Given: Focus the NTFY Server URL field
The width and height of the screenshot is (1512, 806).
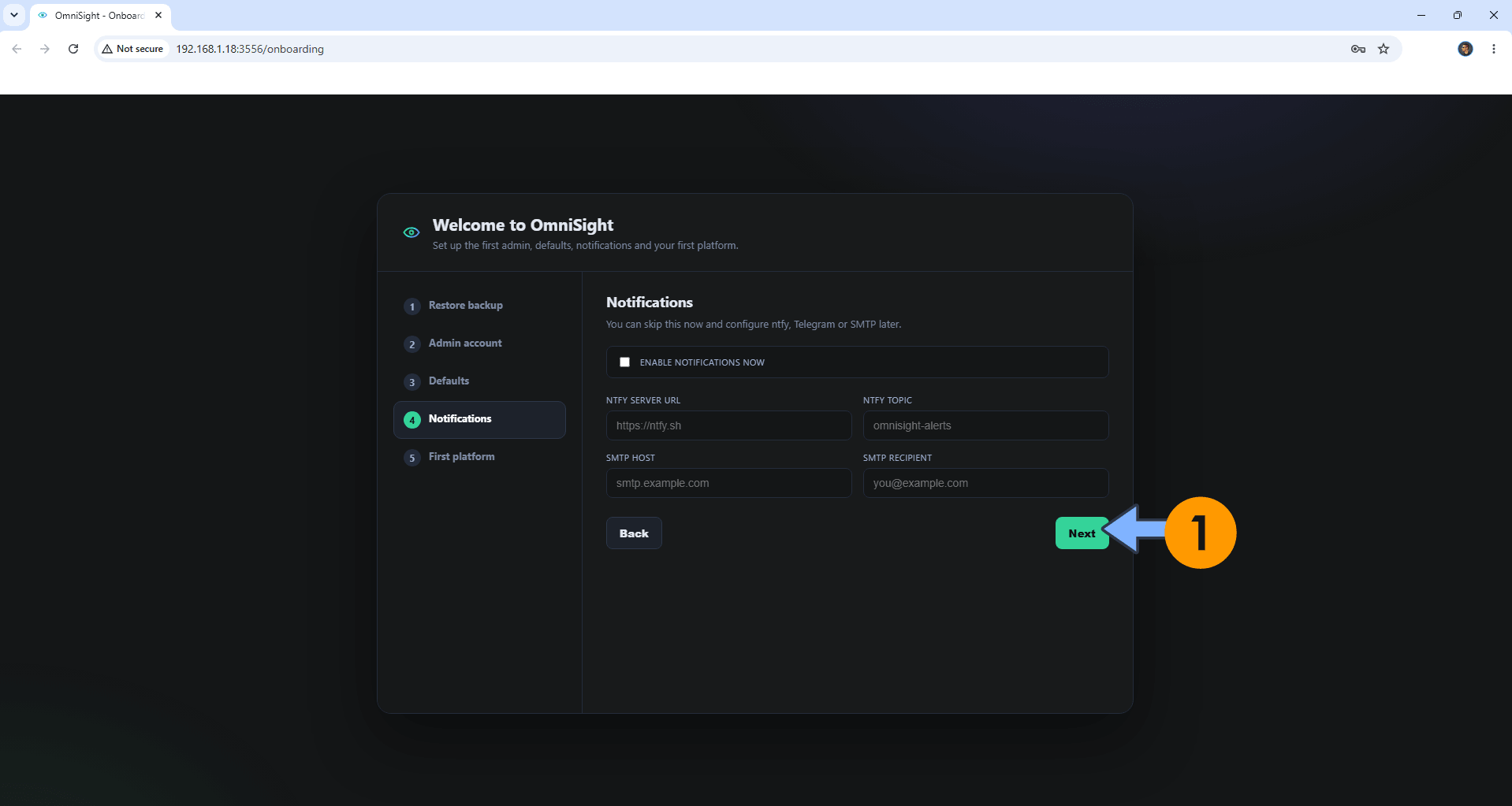Looking at the screenshot, I should [x=728, y=425].
